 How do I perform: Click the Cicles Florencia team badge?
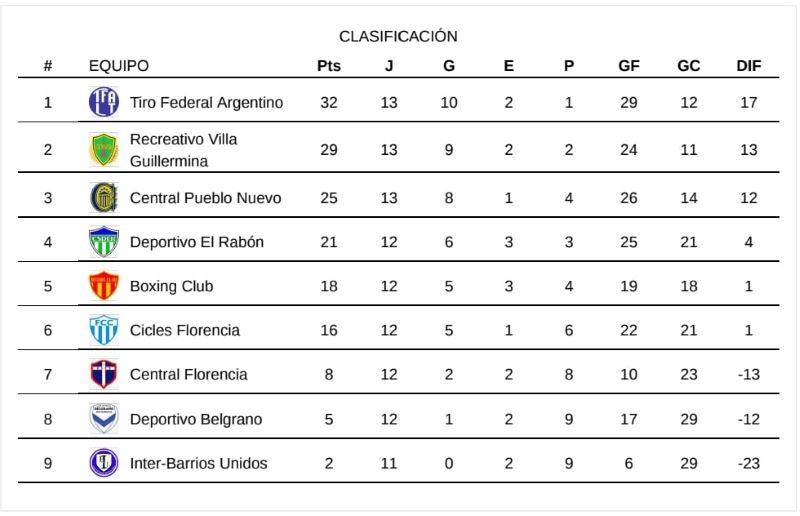(x=103, y=330)
